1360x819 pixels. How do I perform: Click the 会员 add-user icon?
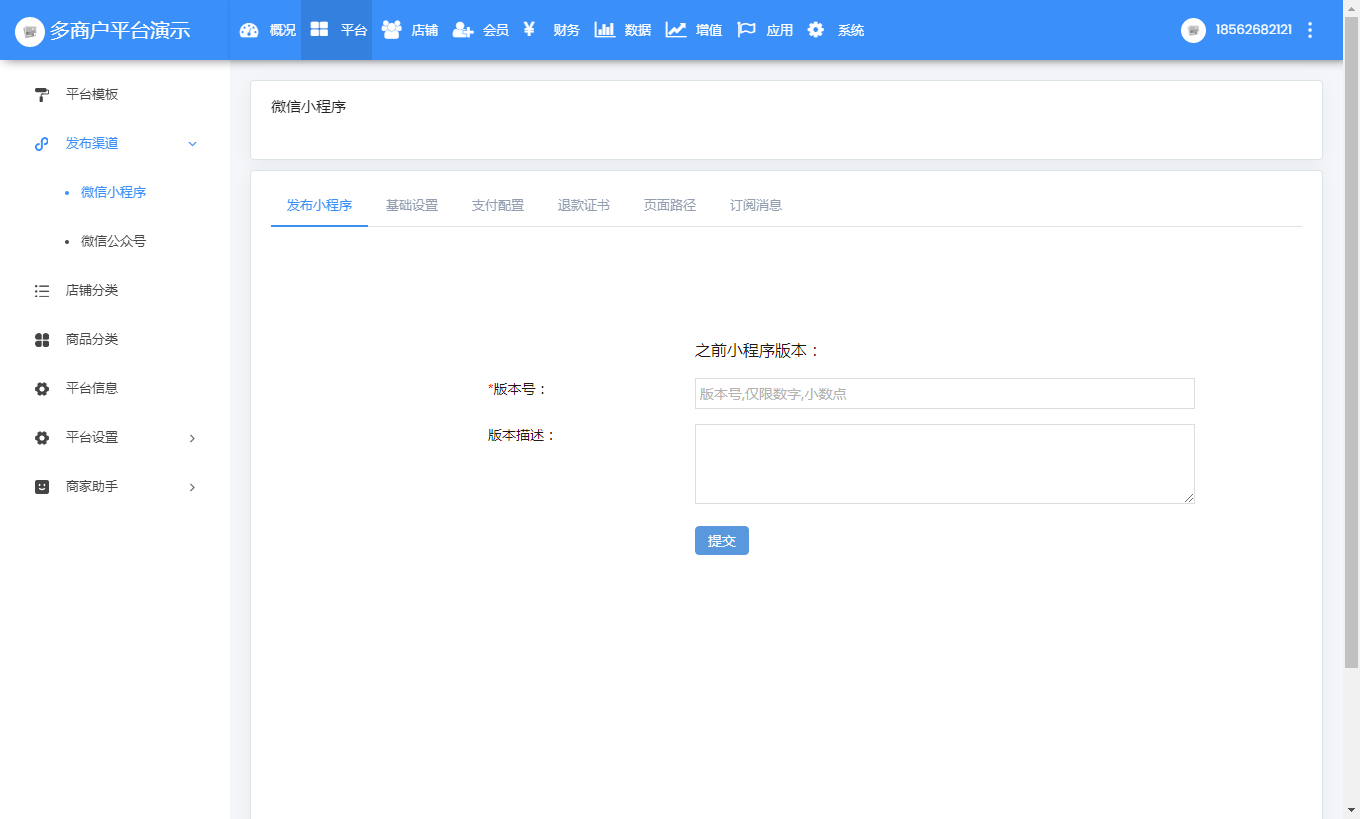coord(463,30)
